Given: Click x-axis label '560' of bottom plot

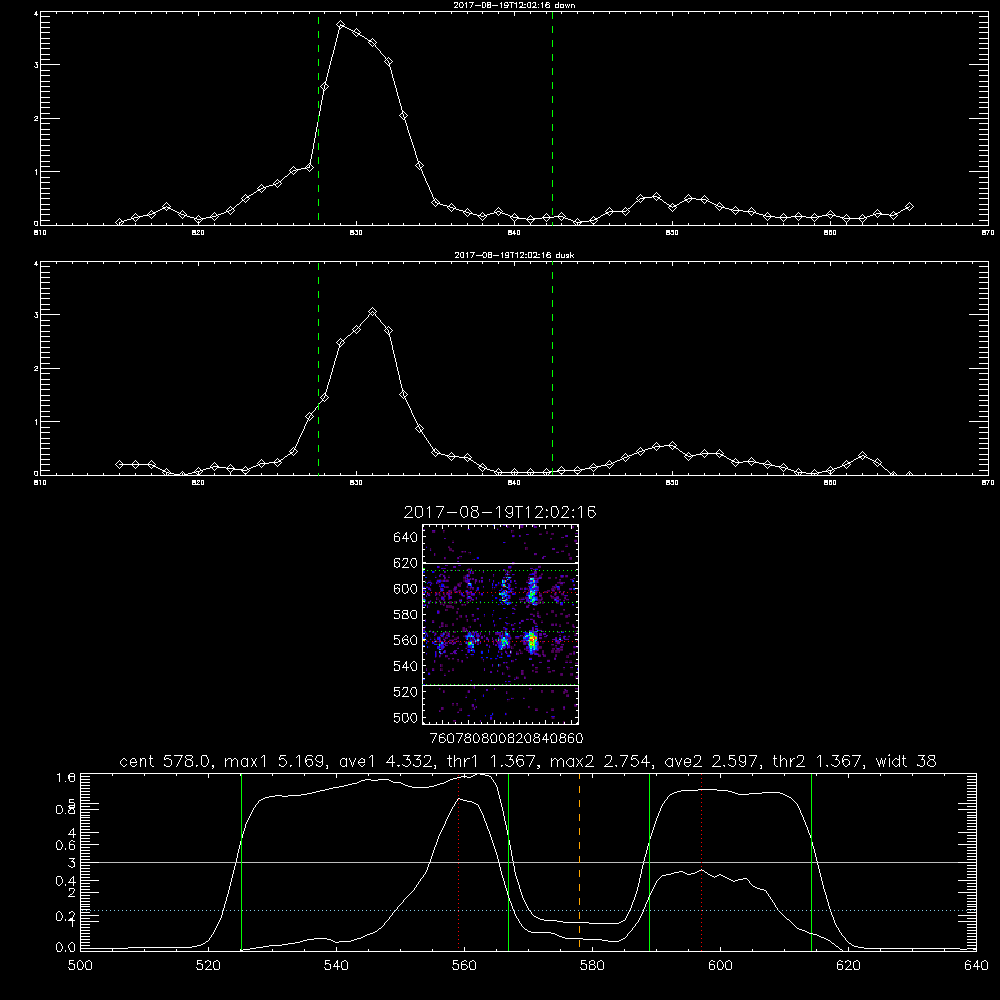Looking at the screenshot, I should (464, 966).
